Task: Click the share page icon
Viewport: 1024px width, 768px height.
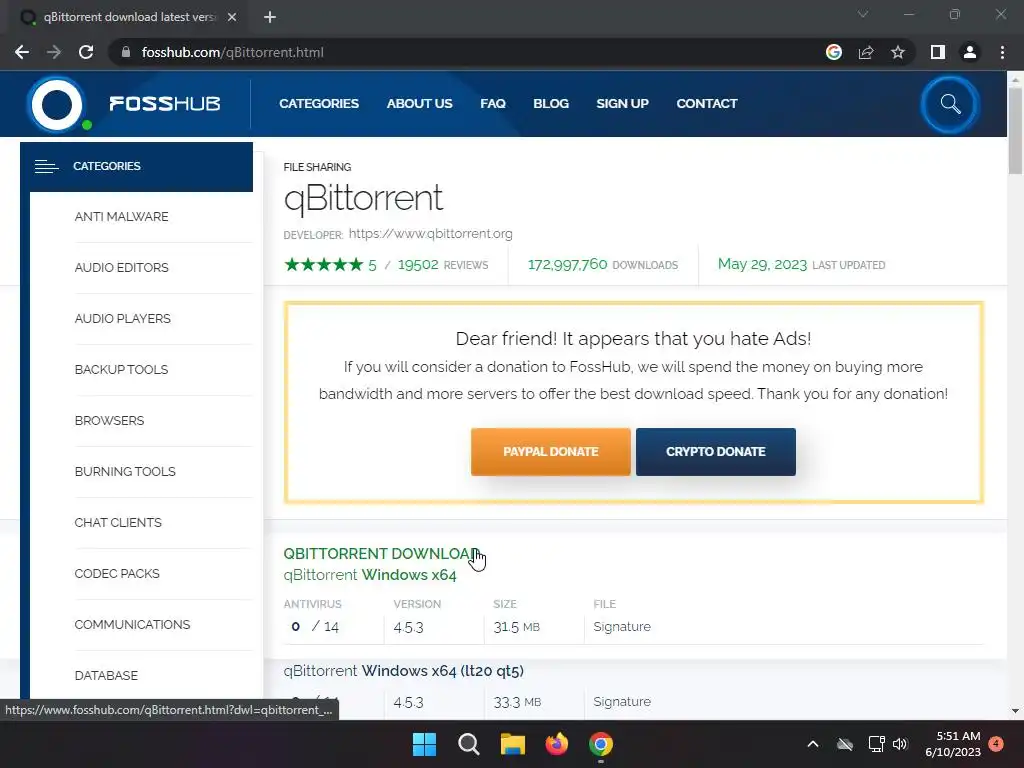Action: (866, 52)
